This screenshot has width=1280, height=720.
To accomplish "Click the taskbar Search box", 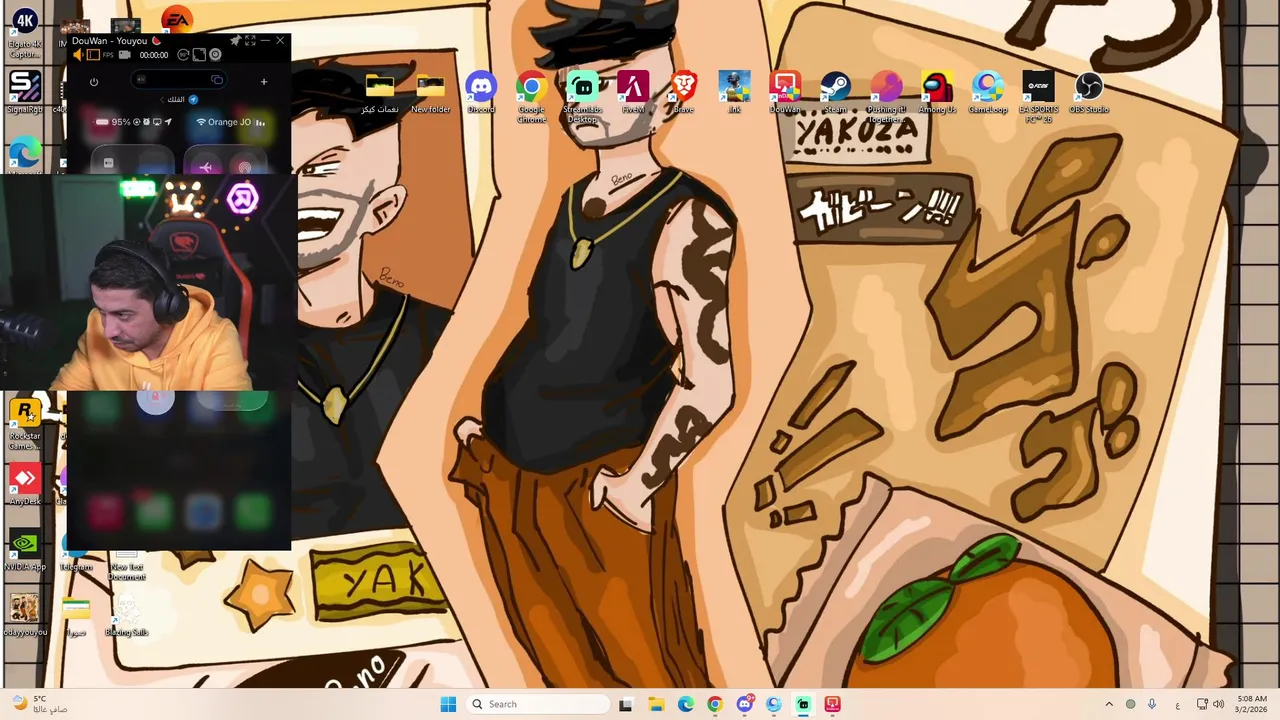I will [537, 704].
